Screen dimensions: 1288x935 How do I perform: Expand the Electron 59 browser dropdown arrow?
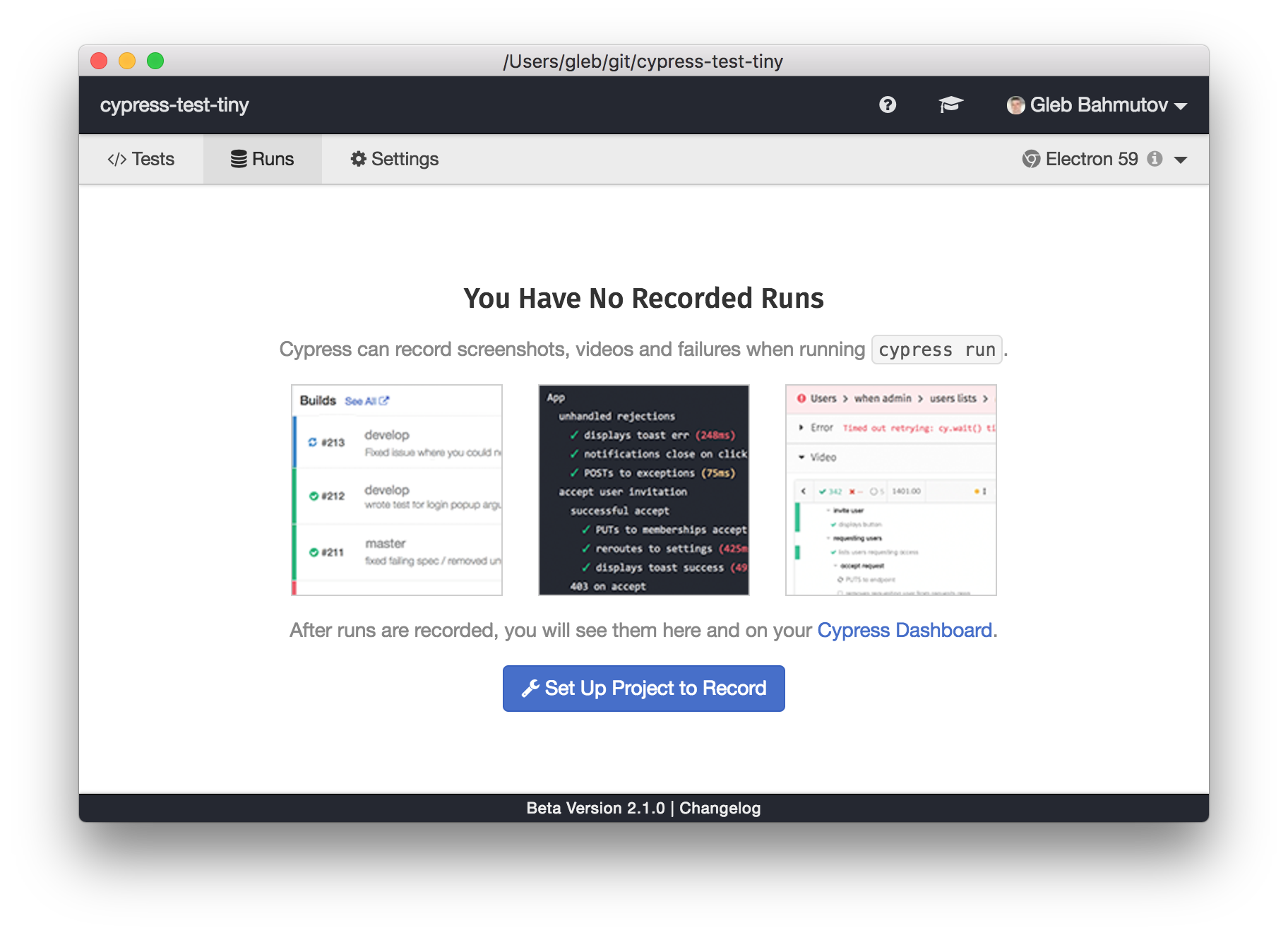coord(1180,160)
